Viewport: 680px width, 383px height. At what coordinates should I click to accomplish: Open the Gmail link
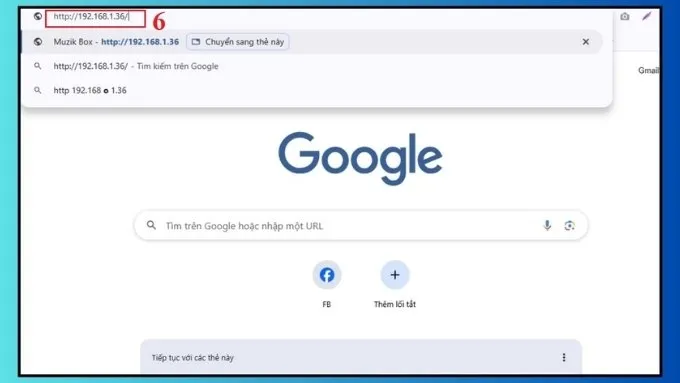point(648,70)
